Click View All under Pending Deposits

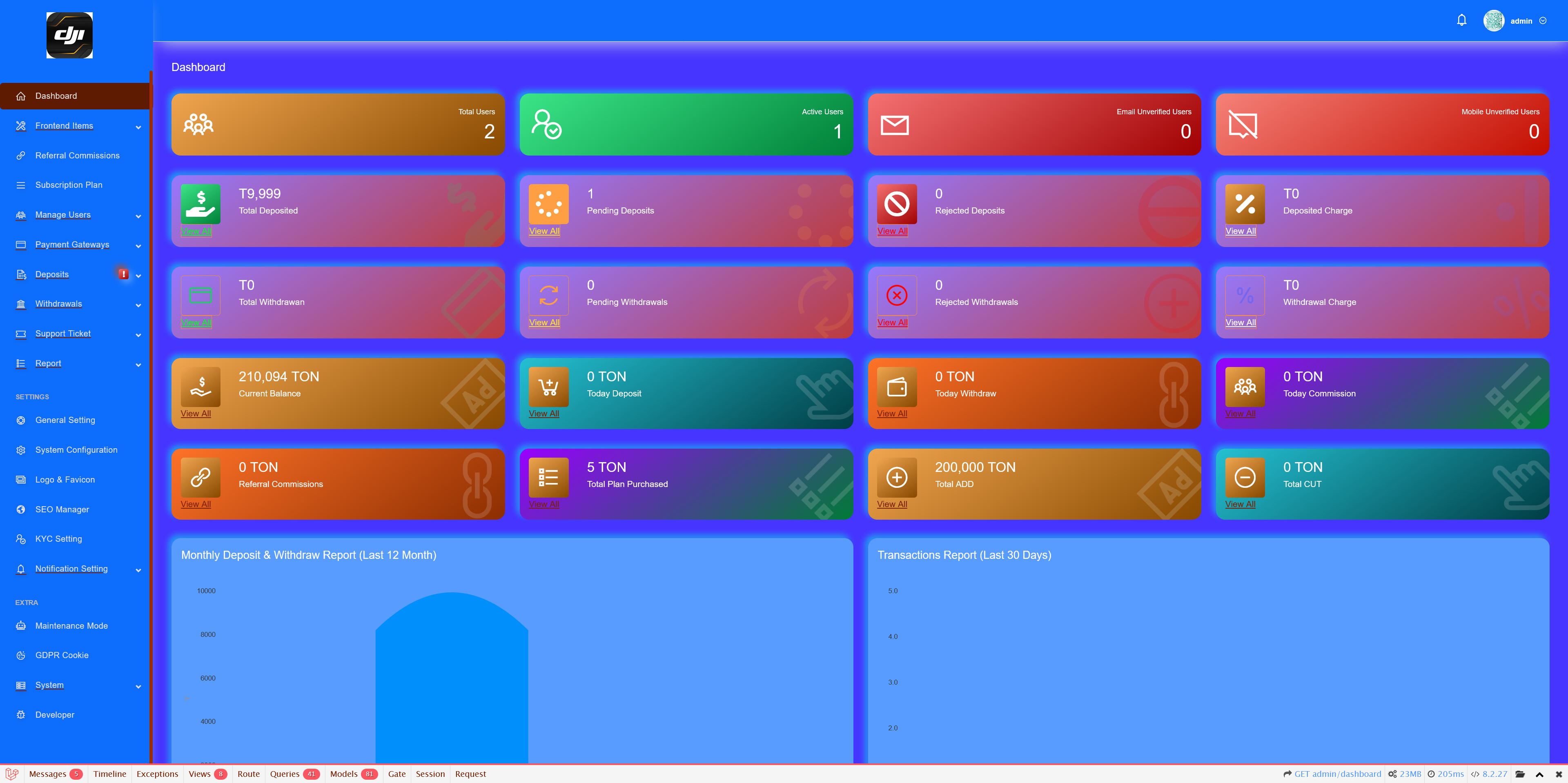pos(543,231)
